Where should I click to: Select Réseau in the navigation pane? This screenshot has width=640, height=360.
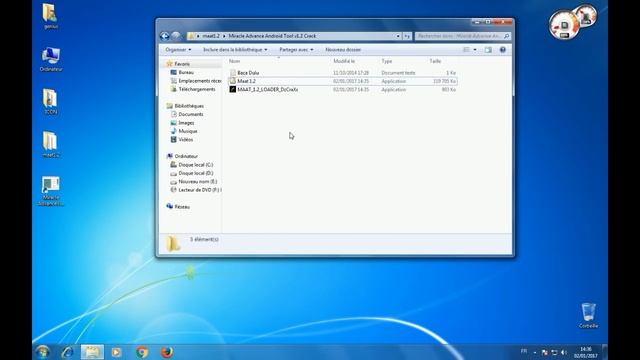click(x=178, y=207)
